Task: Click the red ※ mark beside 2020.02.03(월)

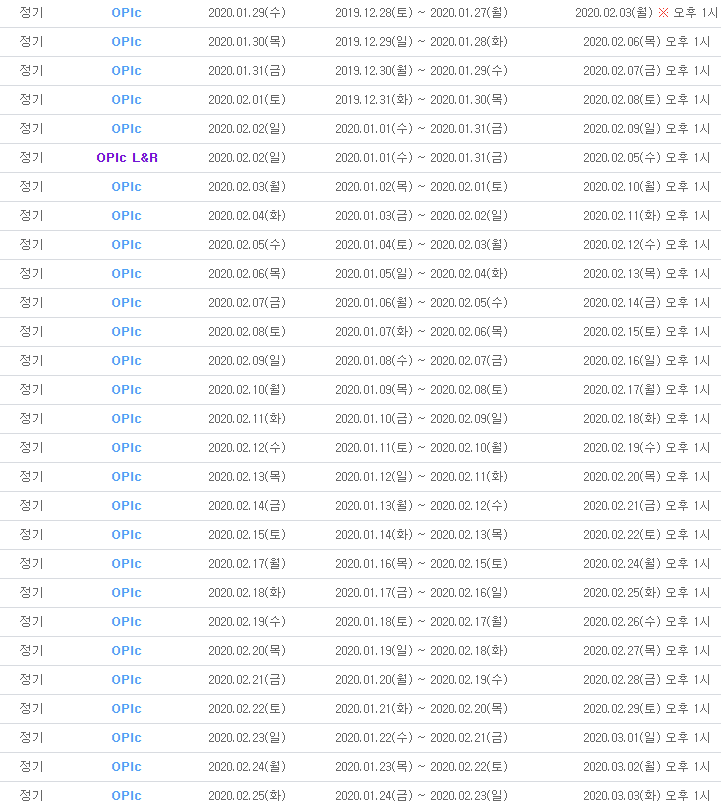Action: (663, 12)
